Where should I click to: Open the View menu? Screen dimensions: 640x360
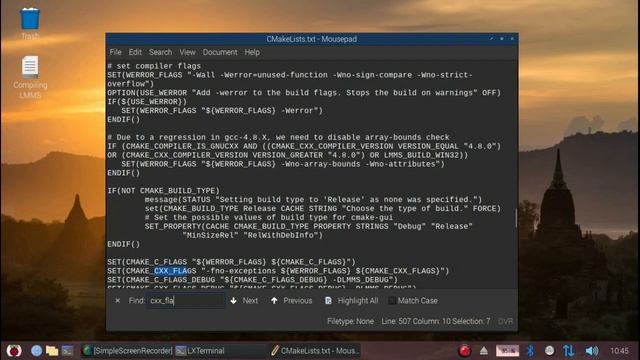tap(187, 52)
